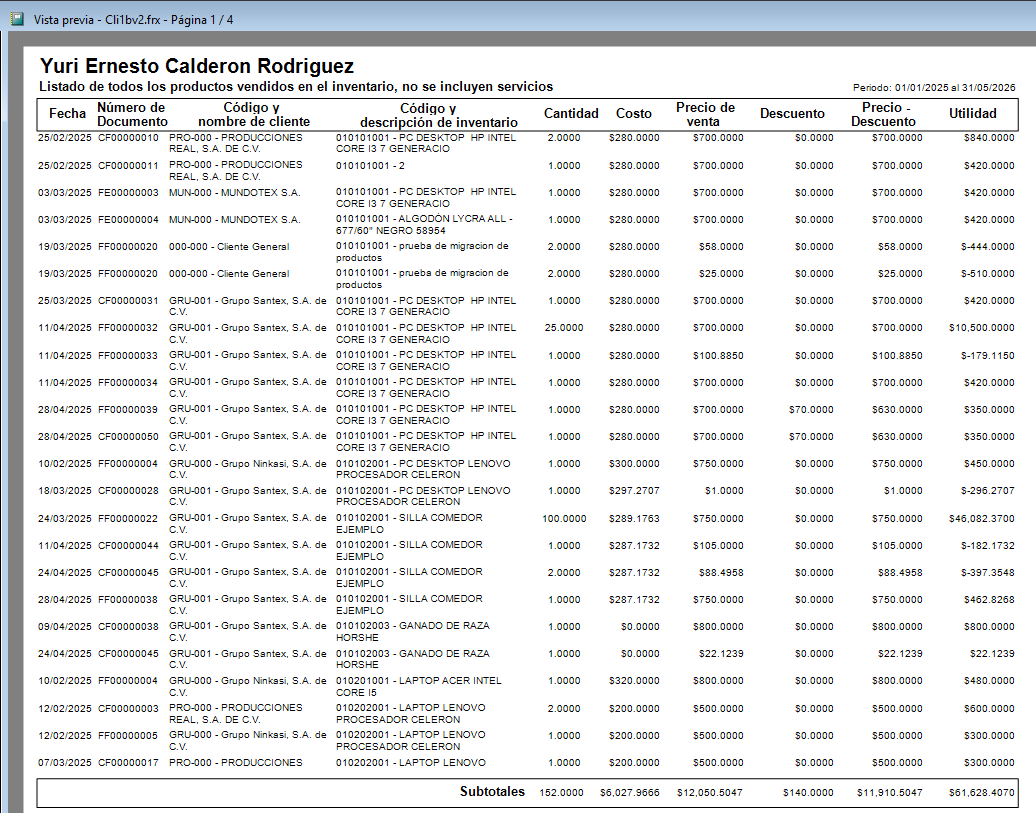Click the Subtotales label

tap(492, 791)
